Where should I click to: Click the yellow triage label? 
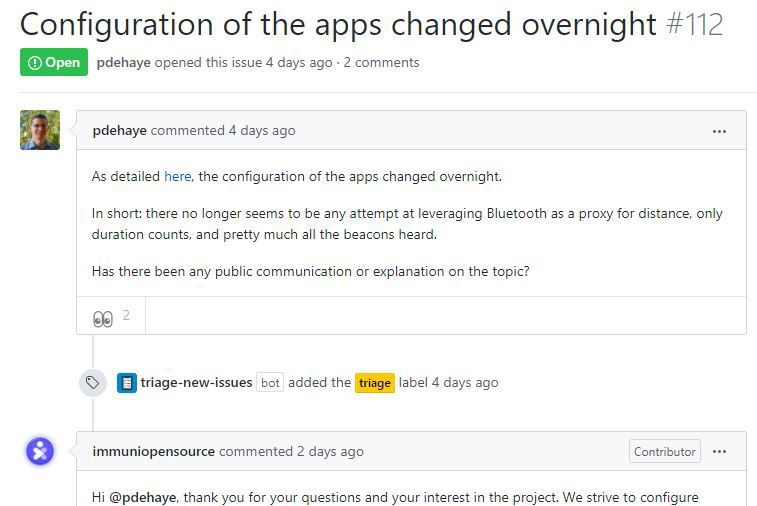[375, 383]
